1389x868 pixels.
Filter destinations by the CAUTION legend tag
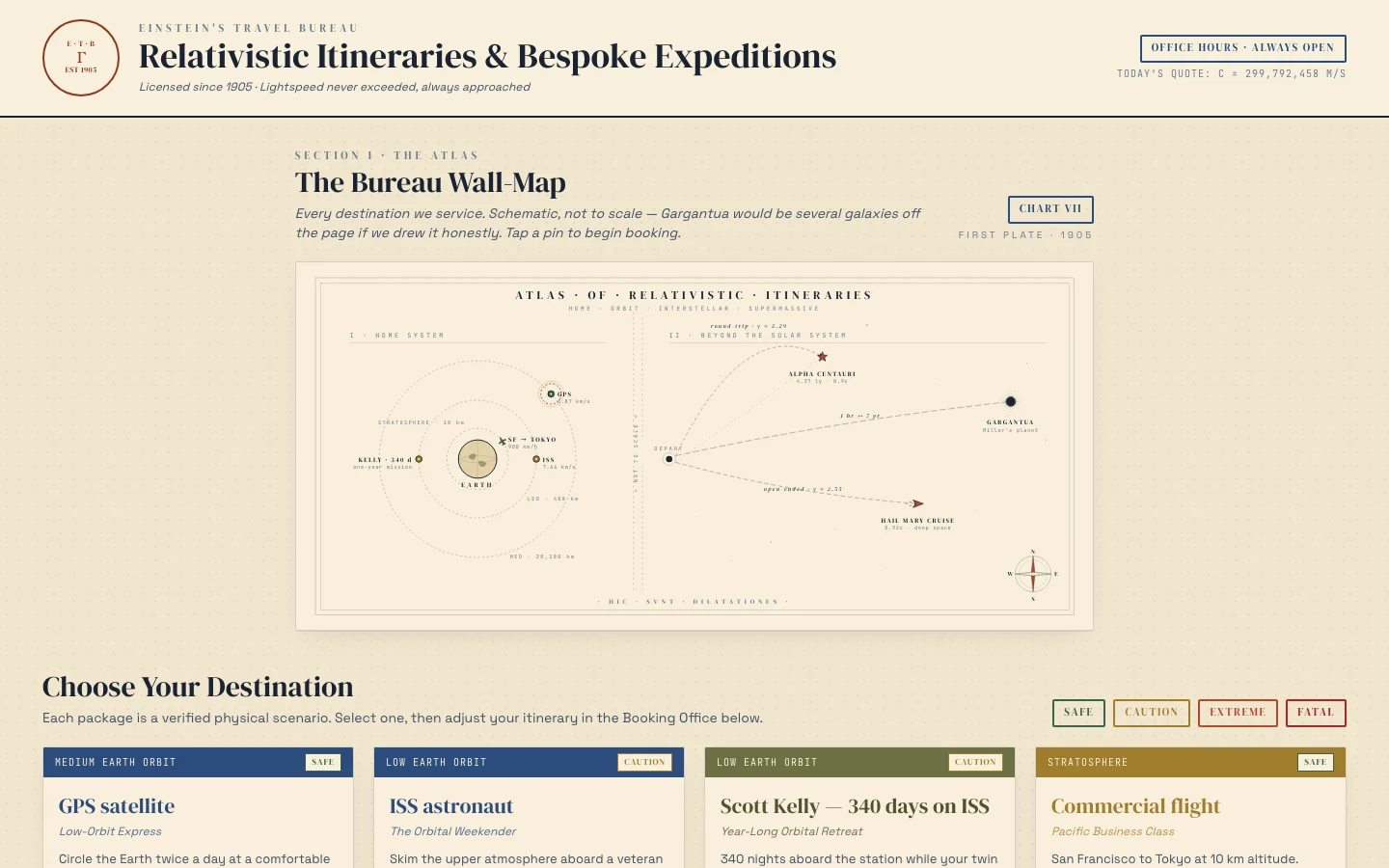pyautogui.click(x=1152, y=713)
